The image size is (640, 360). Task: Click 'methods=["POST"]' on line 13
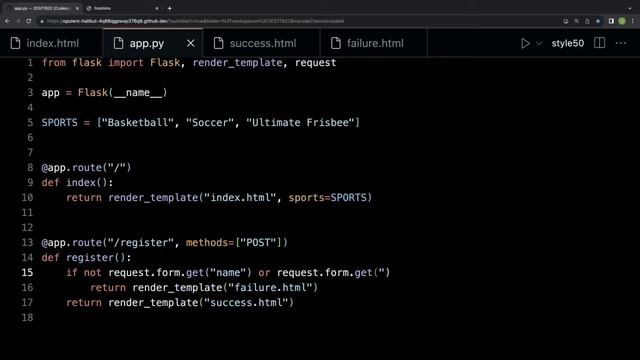click(x=234, y=242)
